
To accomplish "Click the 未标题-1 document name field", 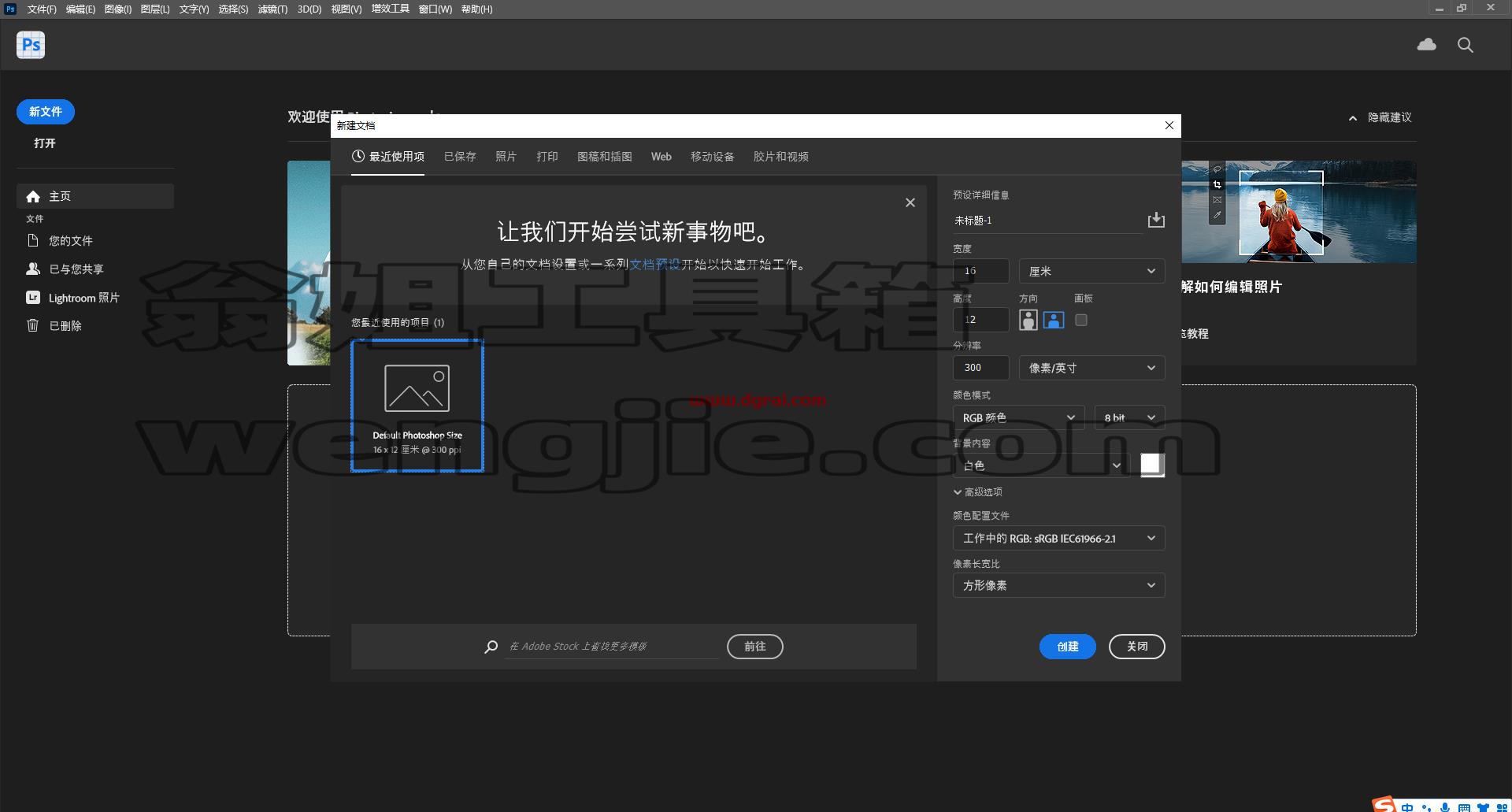I will pyautogui.click(x=1047, y=221).
